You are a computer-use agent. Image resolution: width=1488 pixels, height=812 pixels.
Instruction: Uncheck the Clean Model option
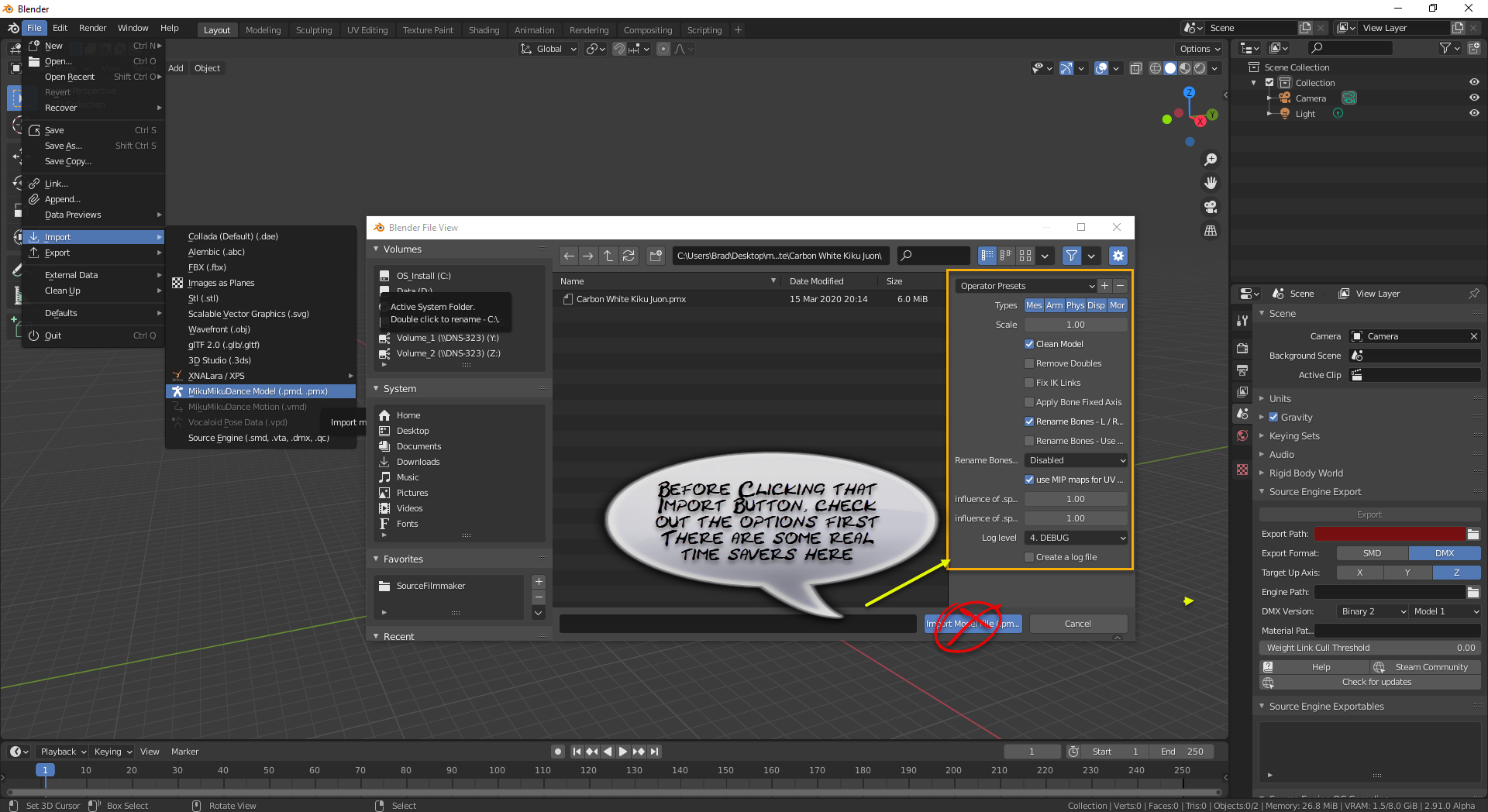pos(1029,344)
